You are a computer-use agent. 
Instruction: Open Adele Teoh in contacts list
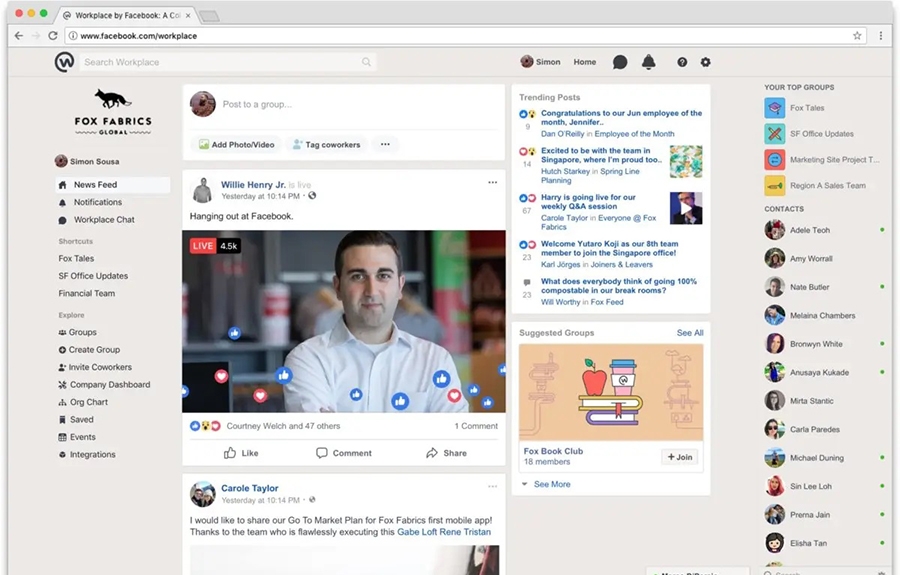[810, 230]
